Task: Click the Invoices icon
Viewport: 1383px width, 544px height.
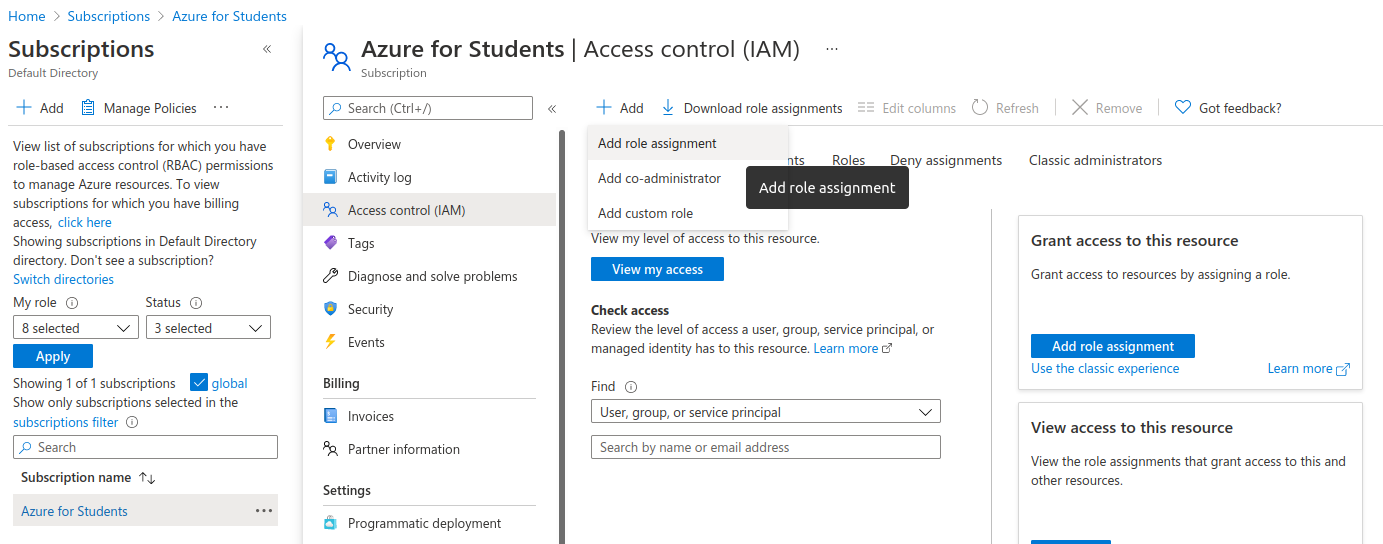Action: coord(331,416)
